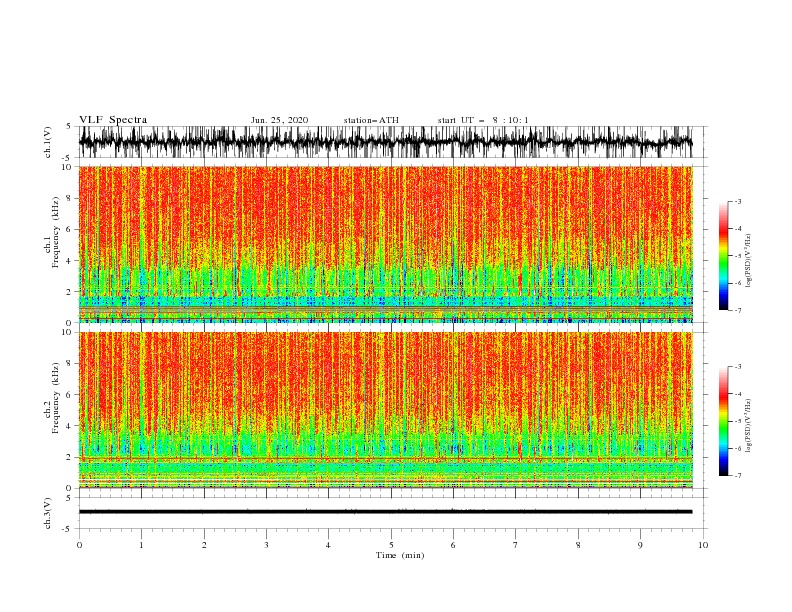Click the "ch.1(V)" waveform axis label
The height and width of the screenshot is (612, 792).
pos(48,142)
